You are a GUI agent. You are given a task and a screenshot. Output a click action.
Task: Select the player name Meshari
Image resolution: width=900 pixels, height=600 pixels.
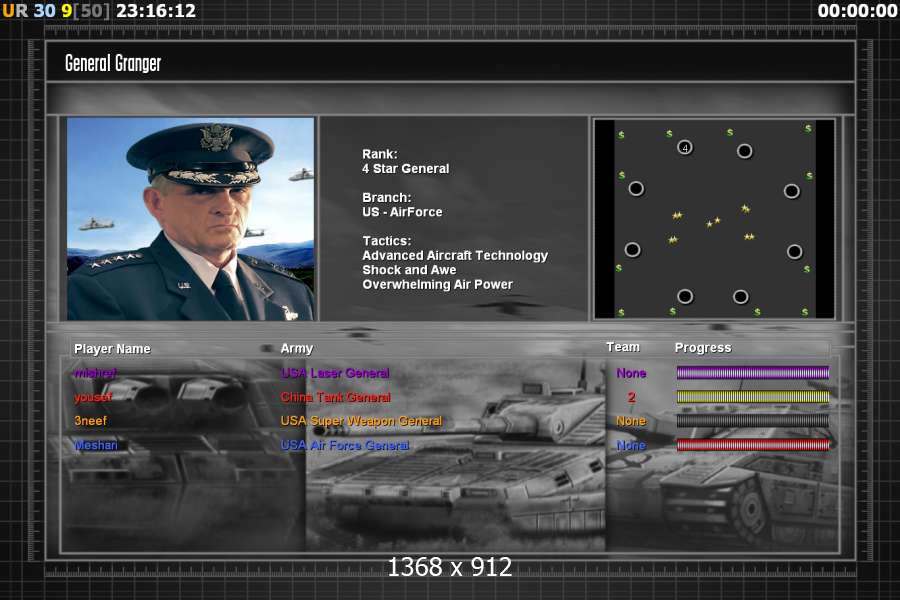coord(96,445)
